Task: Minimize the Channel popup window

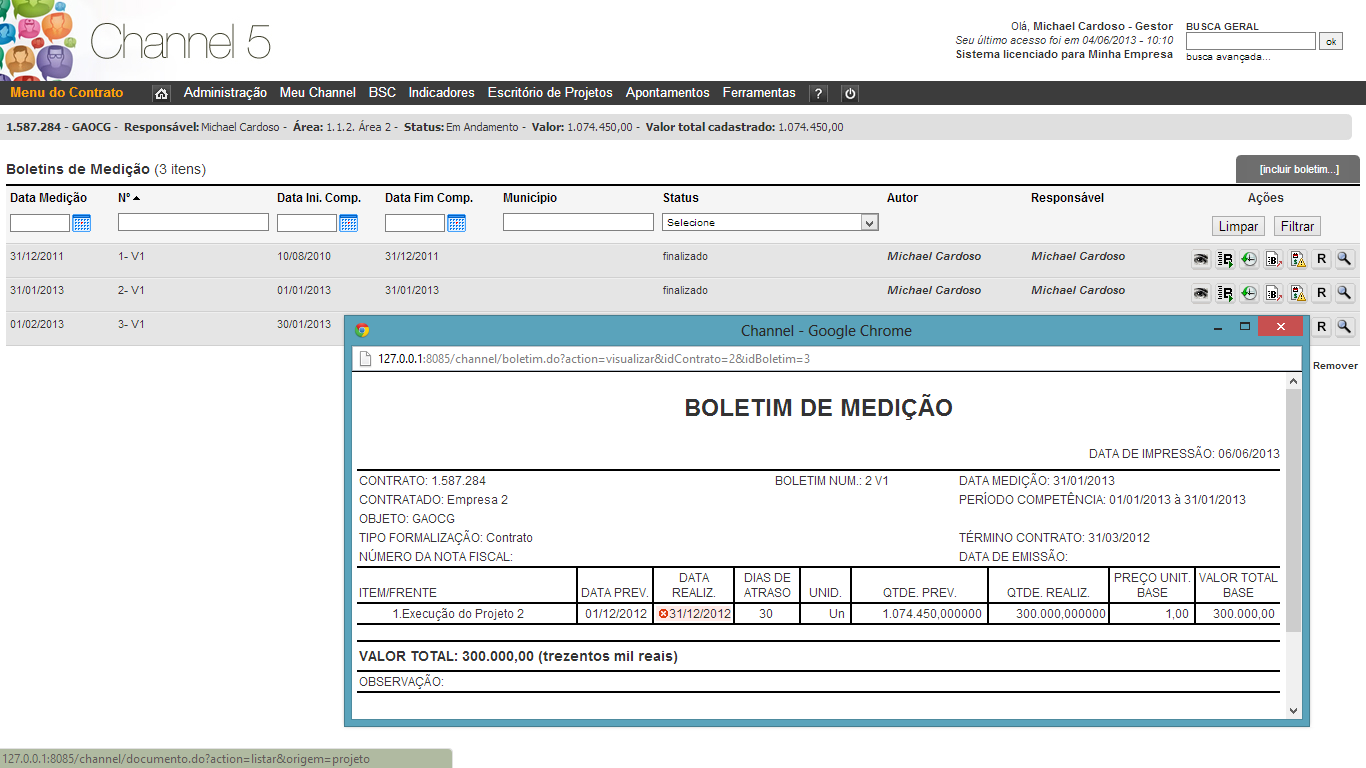Action: coord(1219,327)
